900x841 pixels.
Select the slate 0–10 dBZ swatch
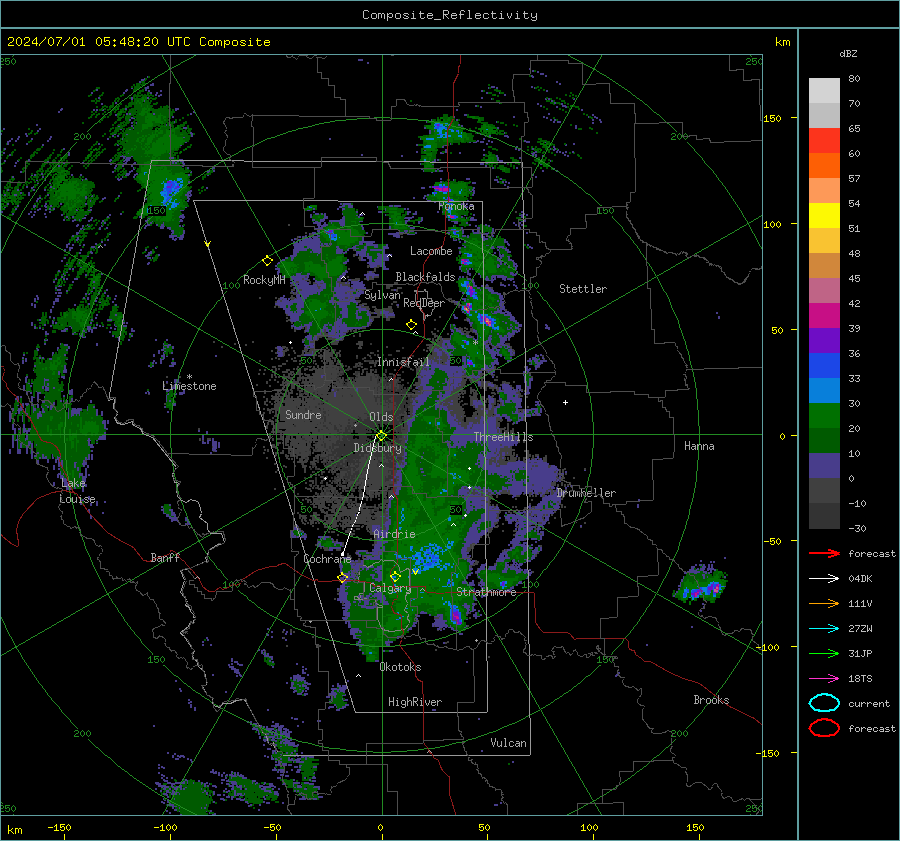click(x=824, y=465)
